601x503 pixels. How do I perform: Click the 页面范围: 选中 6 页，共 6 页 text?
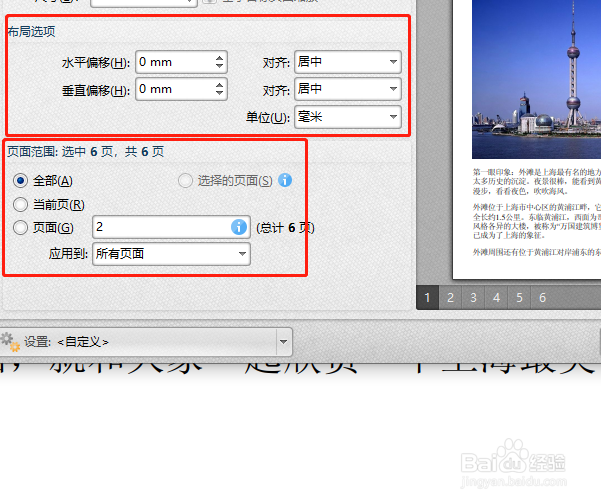(x=85, y=152)
